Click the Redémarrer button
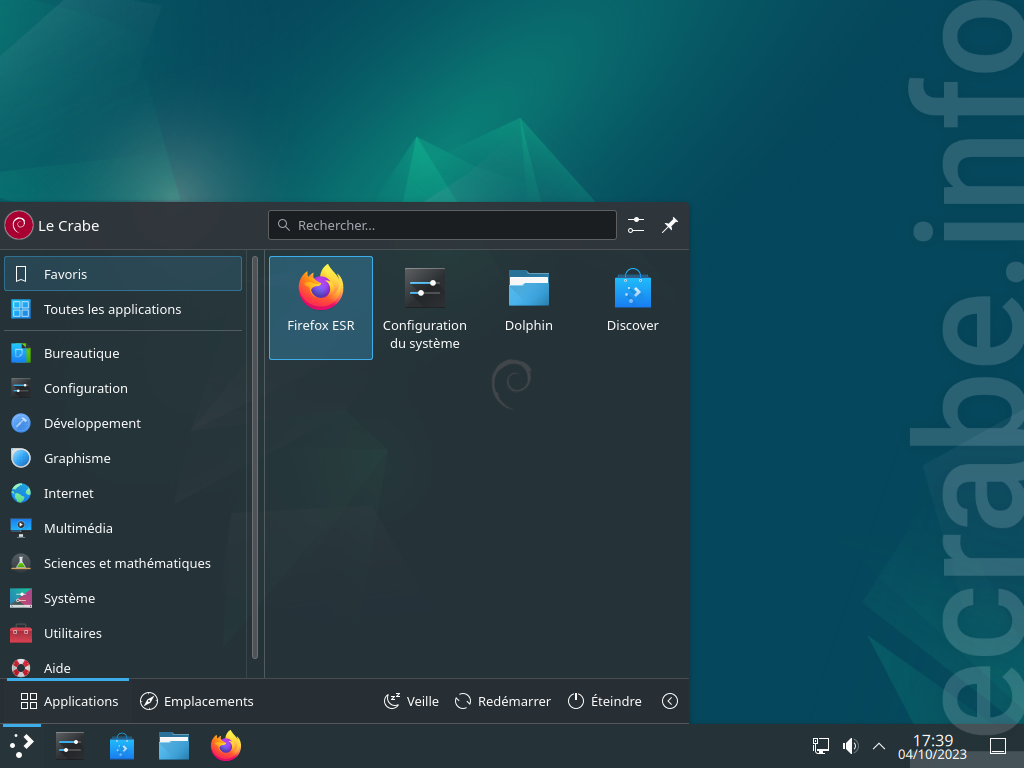Image resolution: width=1024 pixels, height=768 pixels. click(x=502, y=701)
